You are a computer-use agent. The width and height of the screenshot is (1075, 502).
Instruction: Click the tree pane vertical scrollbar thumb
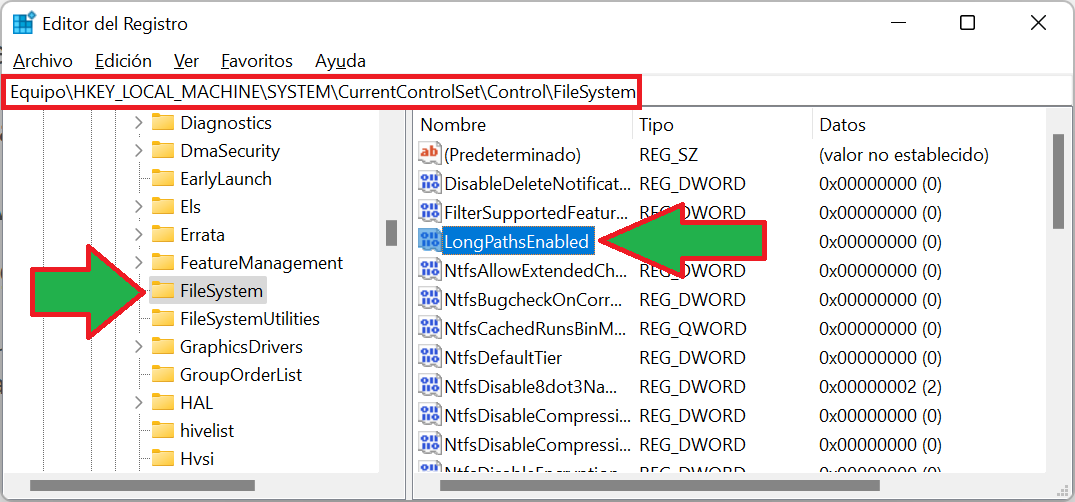[391, 232]
